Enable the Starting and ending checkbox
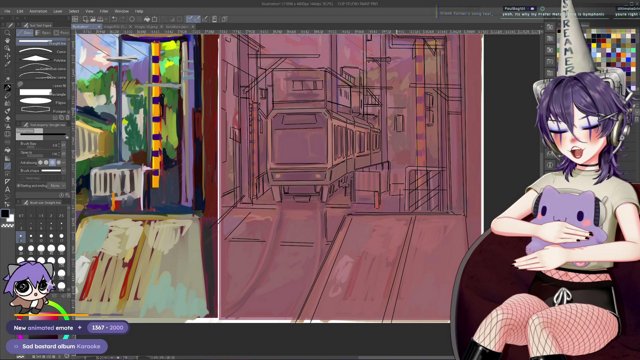Image resolution: width=640 pixels, height=360 pixels. coord(18,186)
